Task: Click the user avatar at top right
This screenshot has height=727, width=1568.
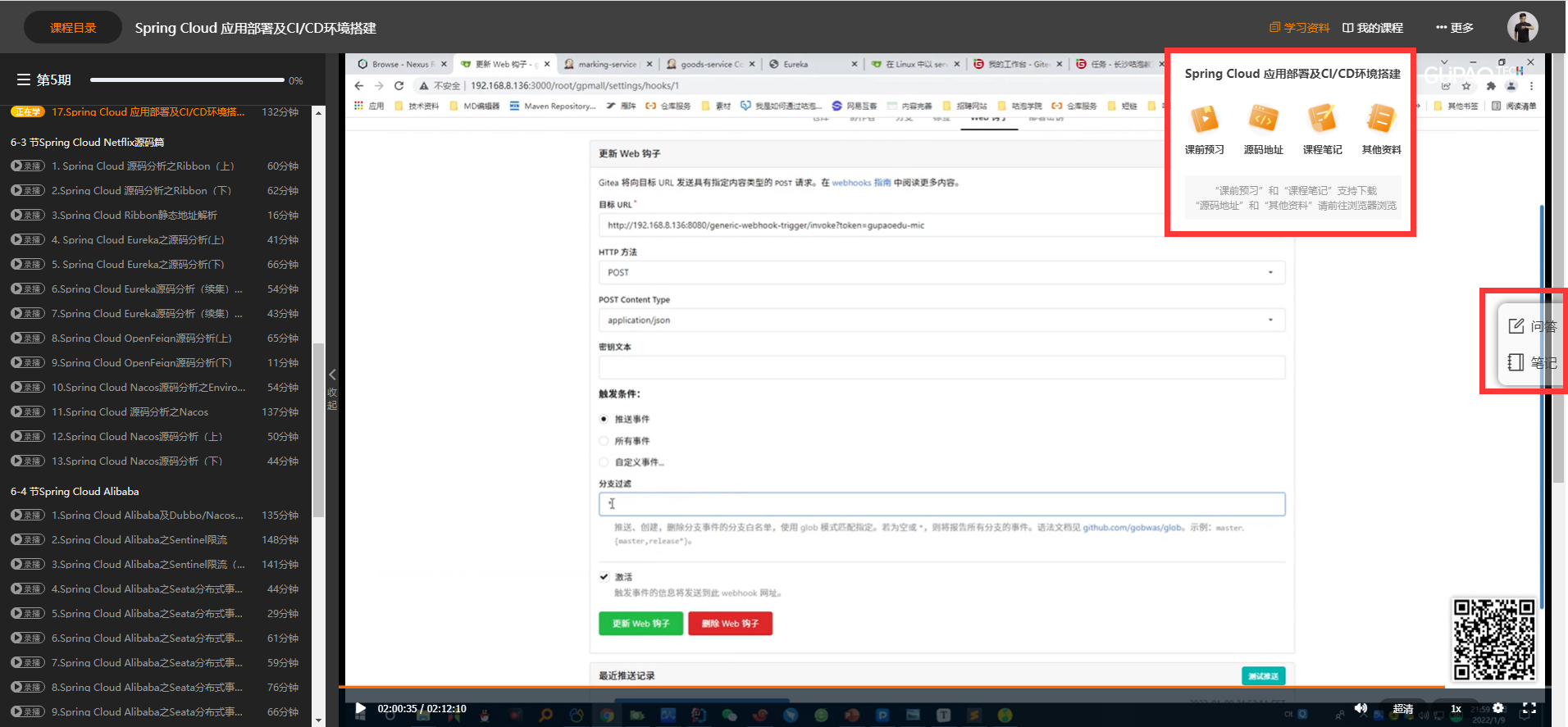Action: coord(1522,27)
